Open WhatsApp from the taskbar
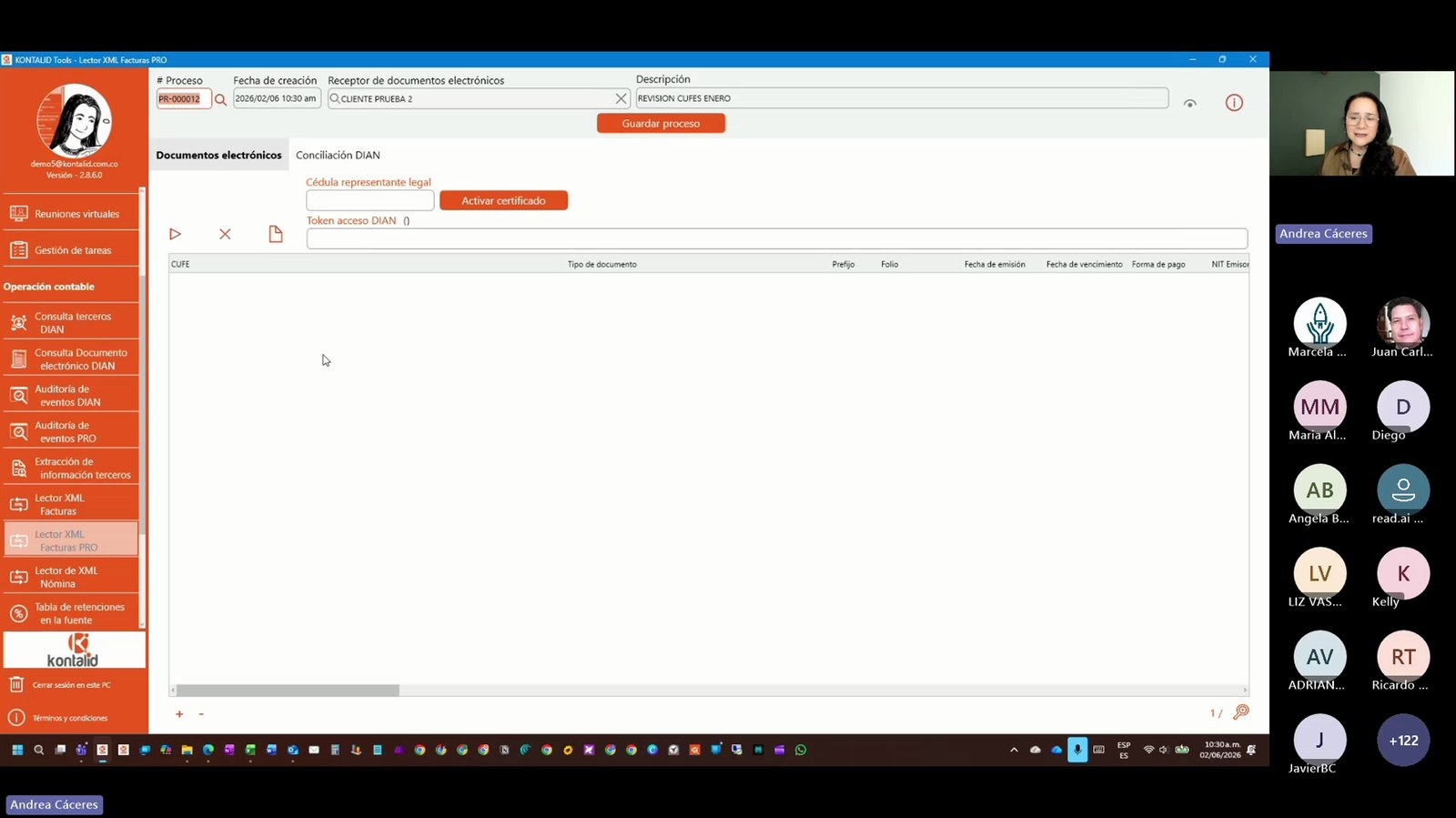This screenshot has width=1456, height=818. (x=801, y=750)
